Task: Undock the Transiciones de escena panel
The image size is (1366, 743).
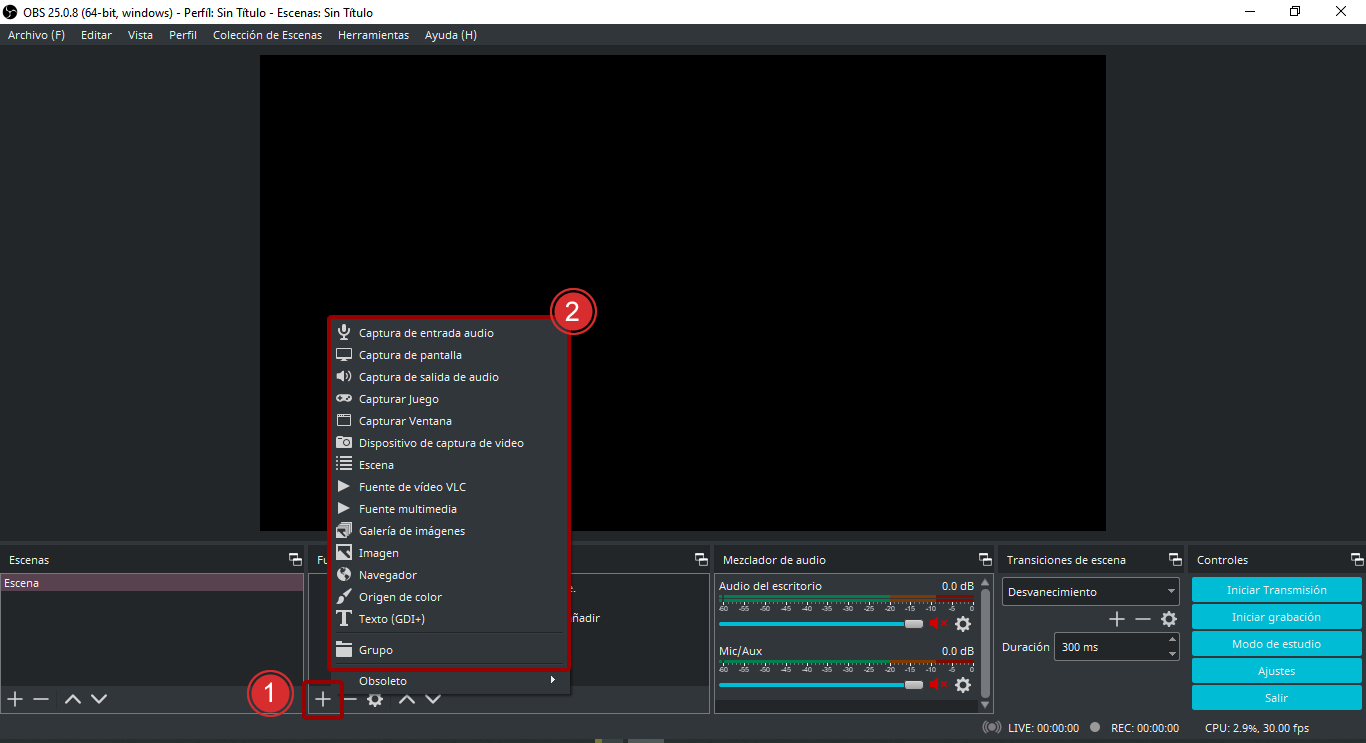Action: [x=1175, y=560]
